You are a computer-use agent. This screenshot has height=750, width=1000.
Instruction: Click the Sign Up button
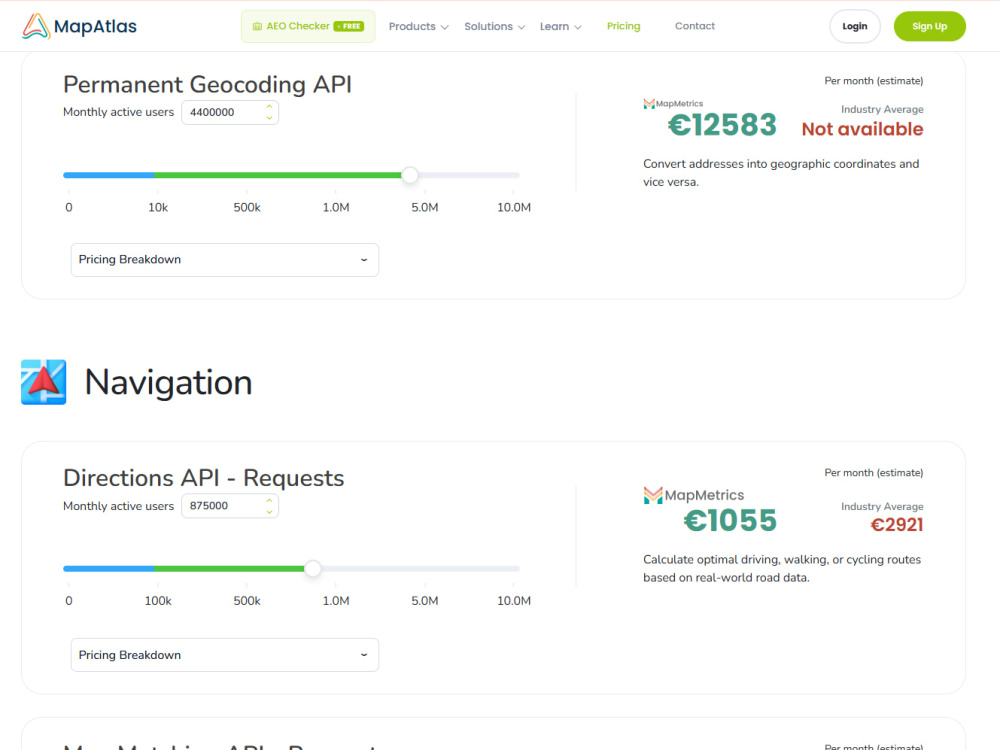click(929, 26)
